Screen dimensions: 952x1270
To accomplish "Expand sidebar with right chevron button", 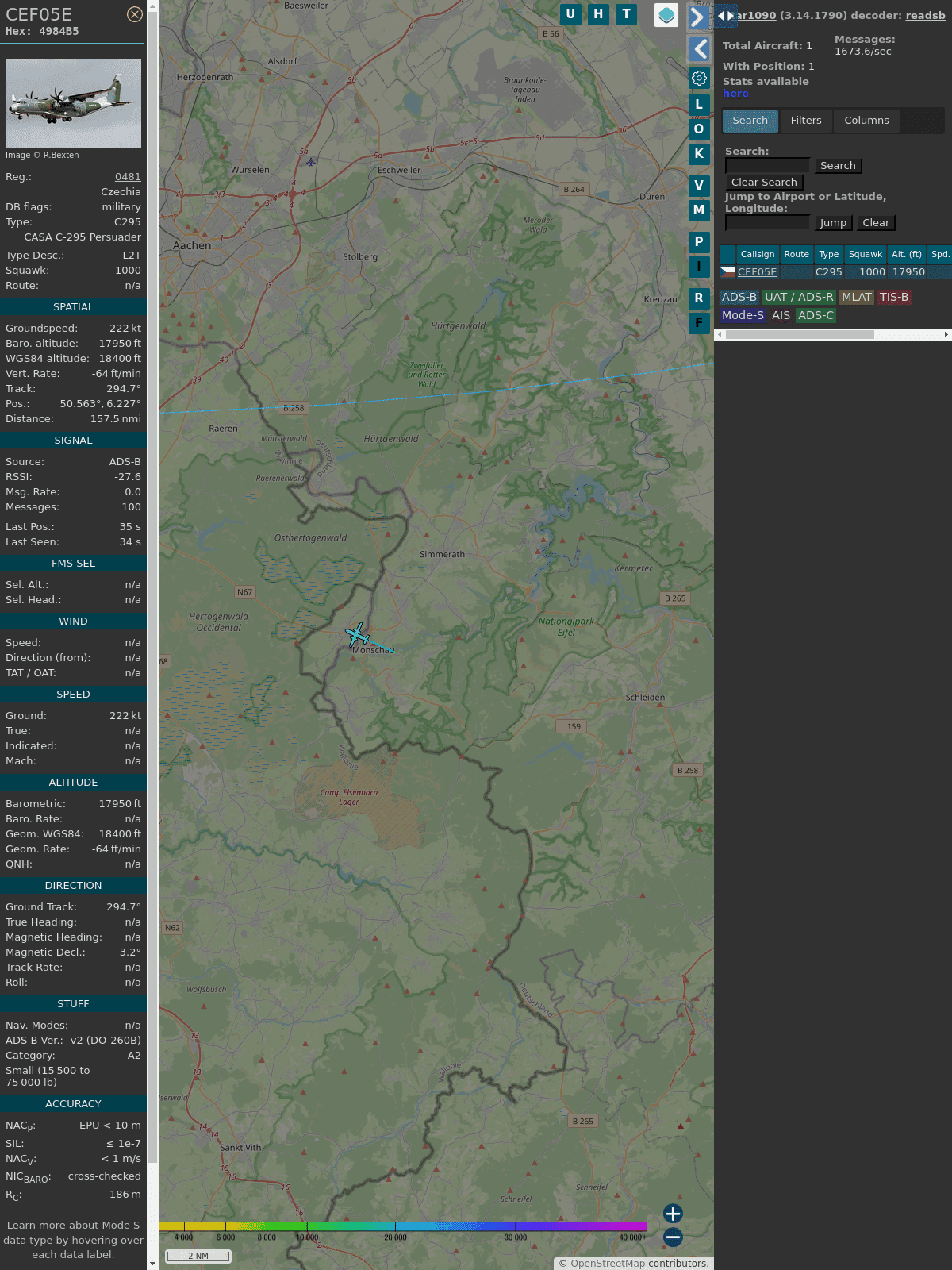I will point(698,17).
